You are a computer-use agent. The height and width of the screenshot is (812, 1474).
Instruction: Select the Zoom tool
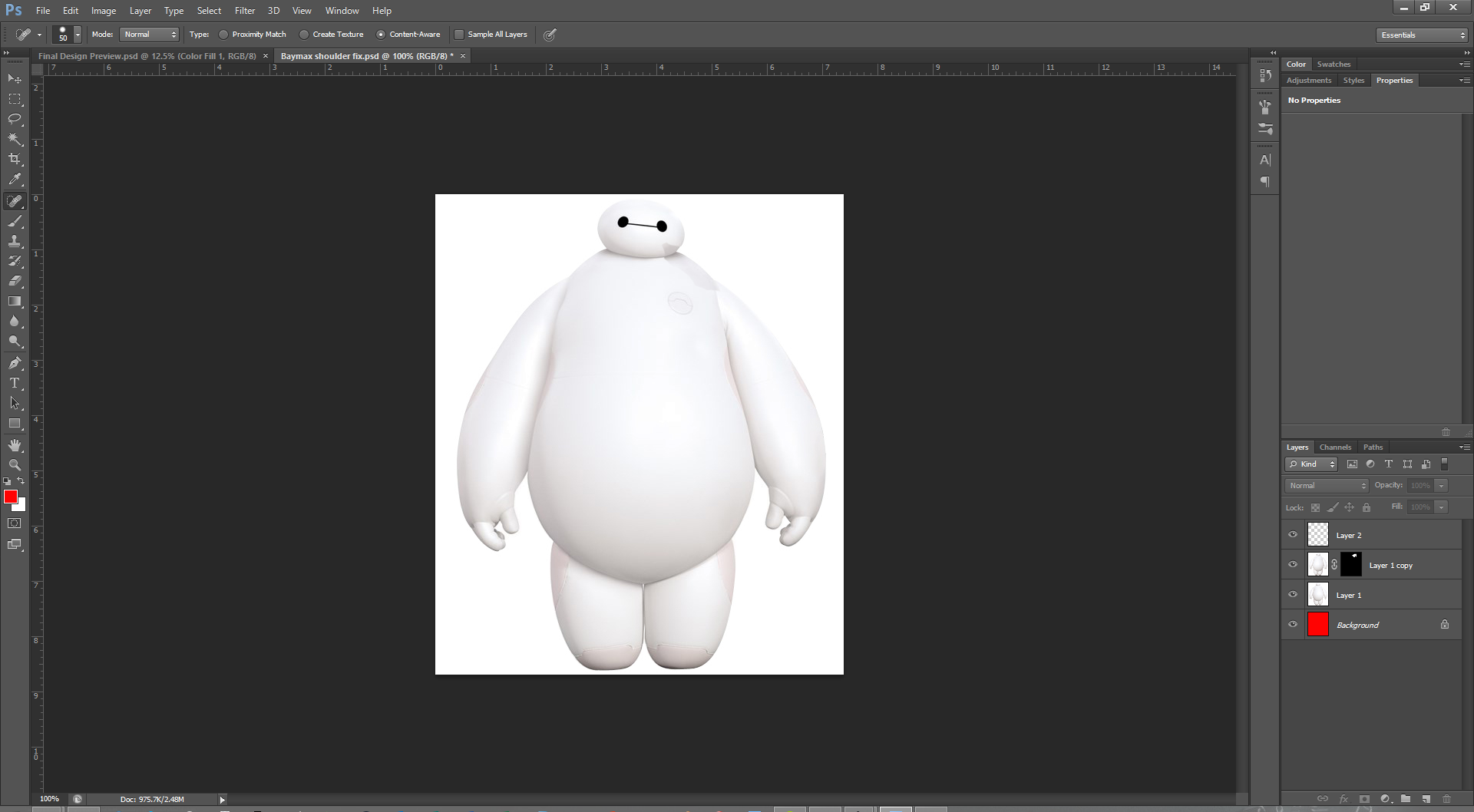click(15, 465)
